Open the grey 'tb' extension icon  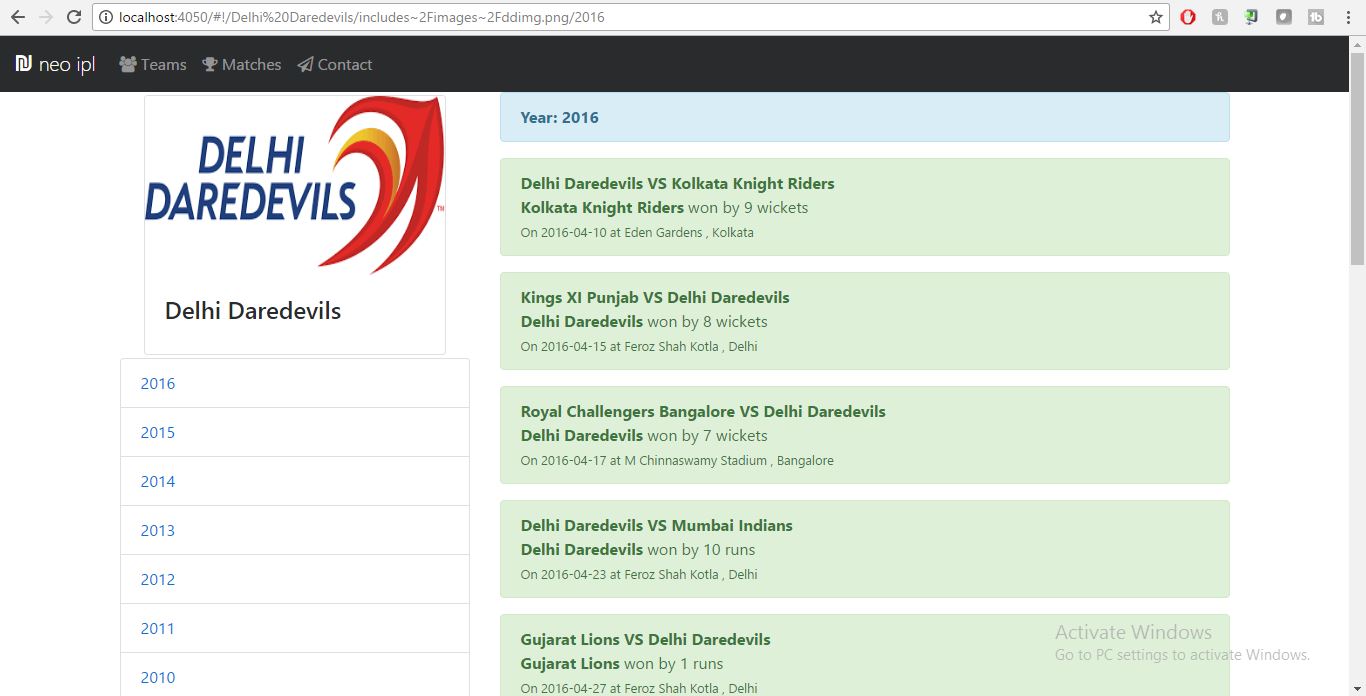(1316, 17)
